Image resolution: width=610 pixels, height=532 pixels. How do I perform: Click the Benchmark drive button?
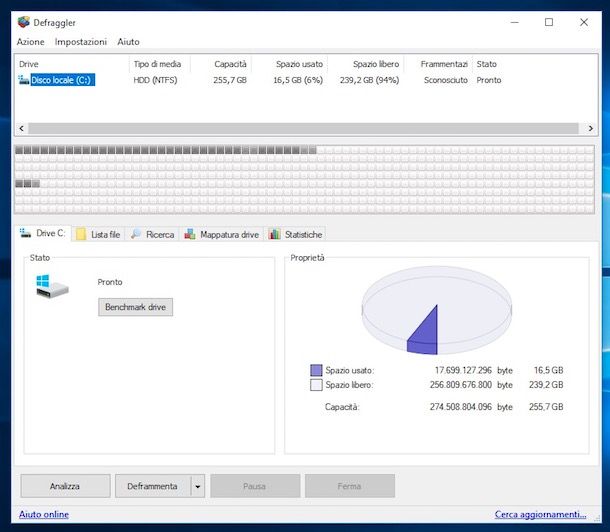click(x=135, y=307)
